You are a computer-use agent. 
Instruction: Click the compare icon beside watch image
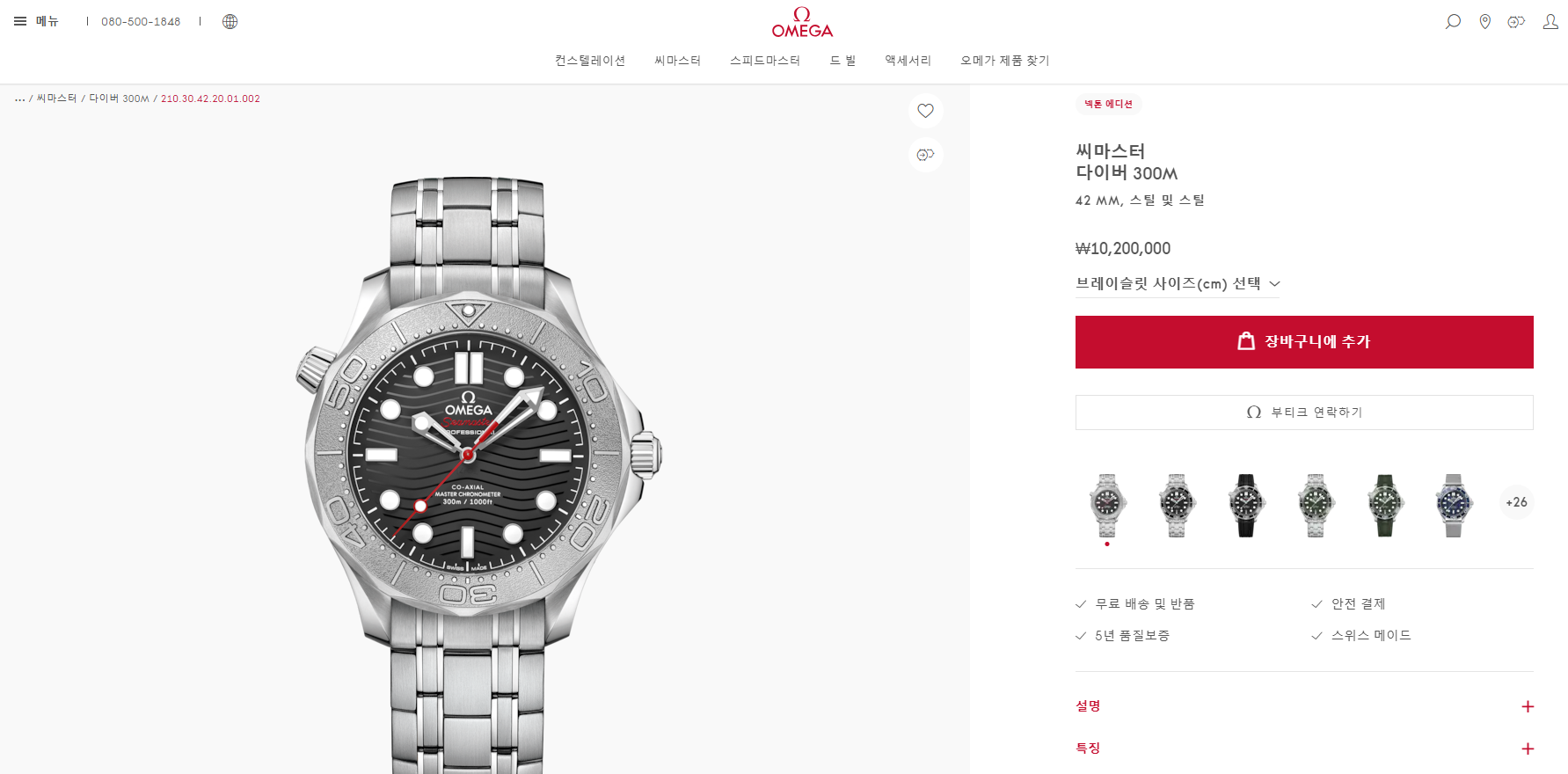coord(925,155)
